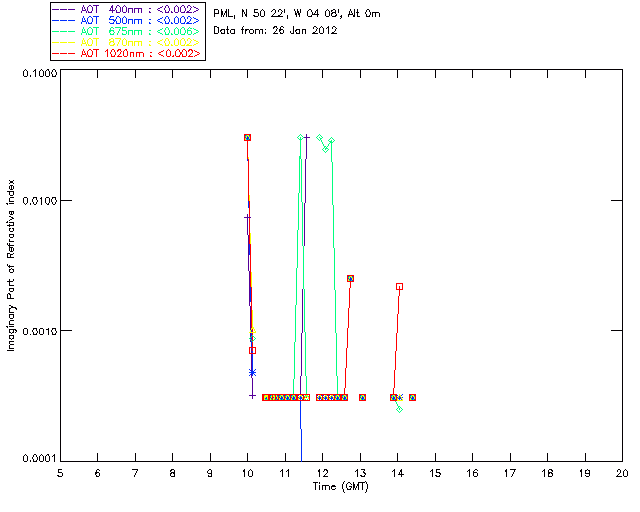The image size is (640, 512).
Task: Click the x-axis tick label 5
Action: [x=60, y=473]
